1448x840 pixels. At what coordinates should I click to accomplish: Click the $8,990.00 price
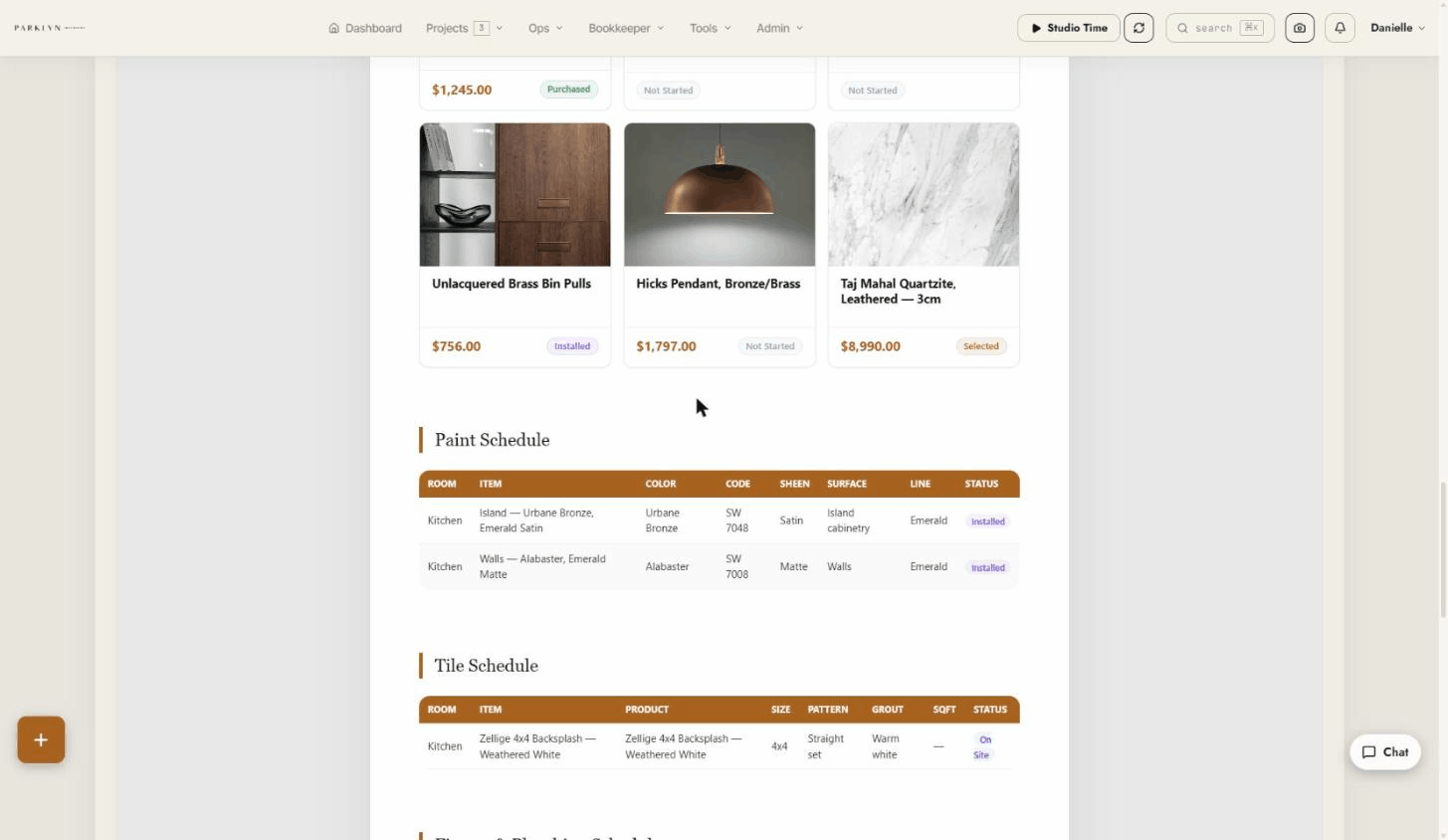click(871, 346)
